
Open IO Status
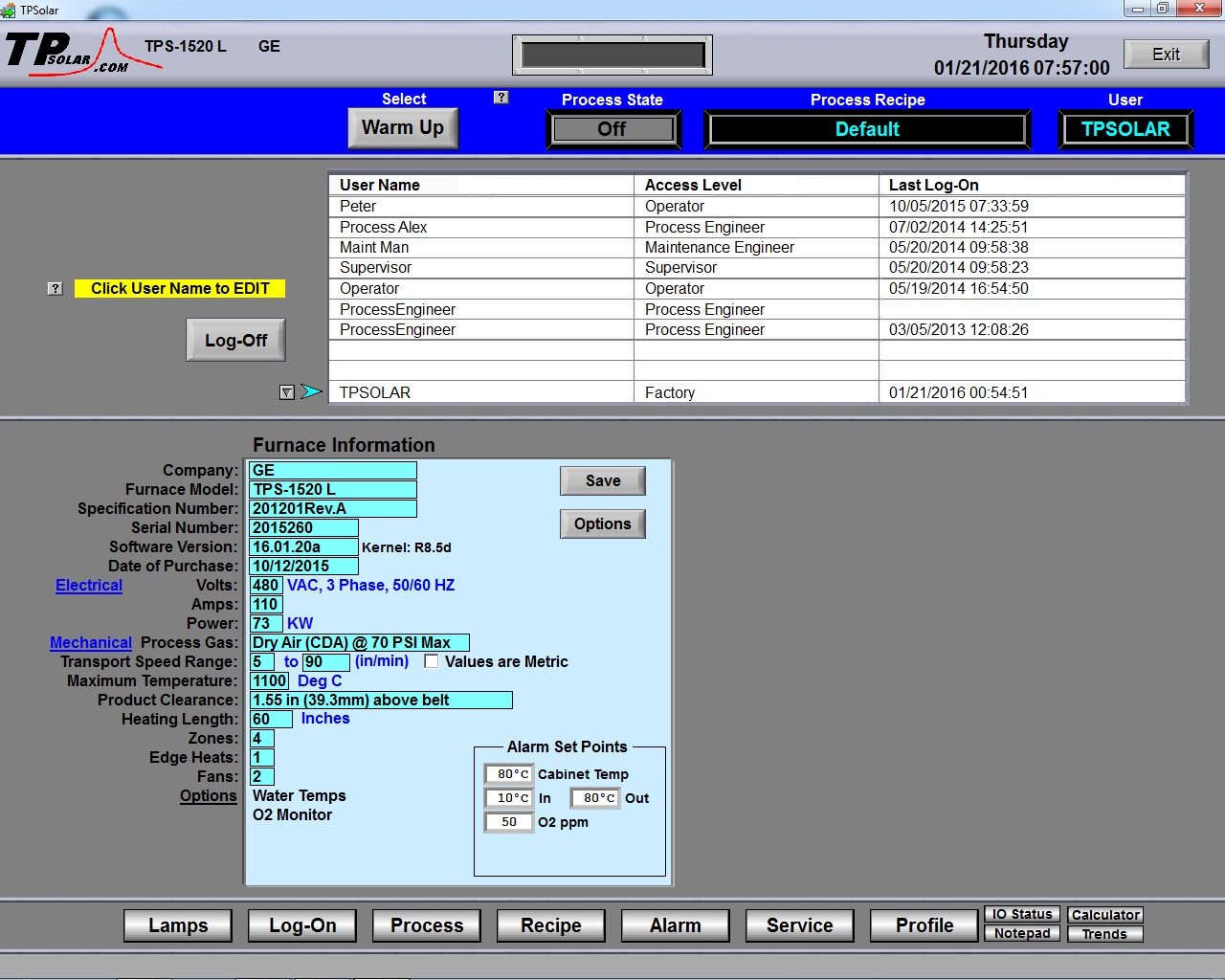(x=1022, y=914)
